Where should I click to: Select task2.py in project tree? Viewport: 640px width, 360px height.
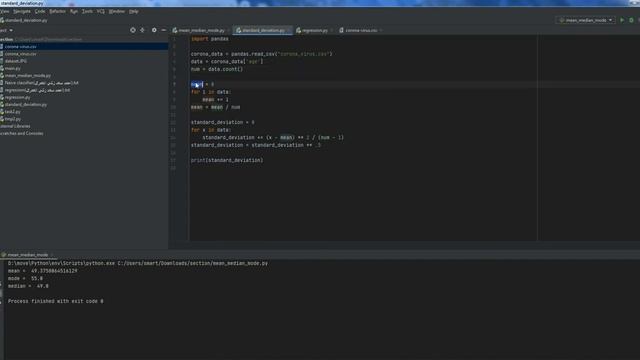[12, 111]
